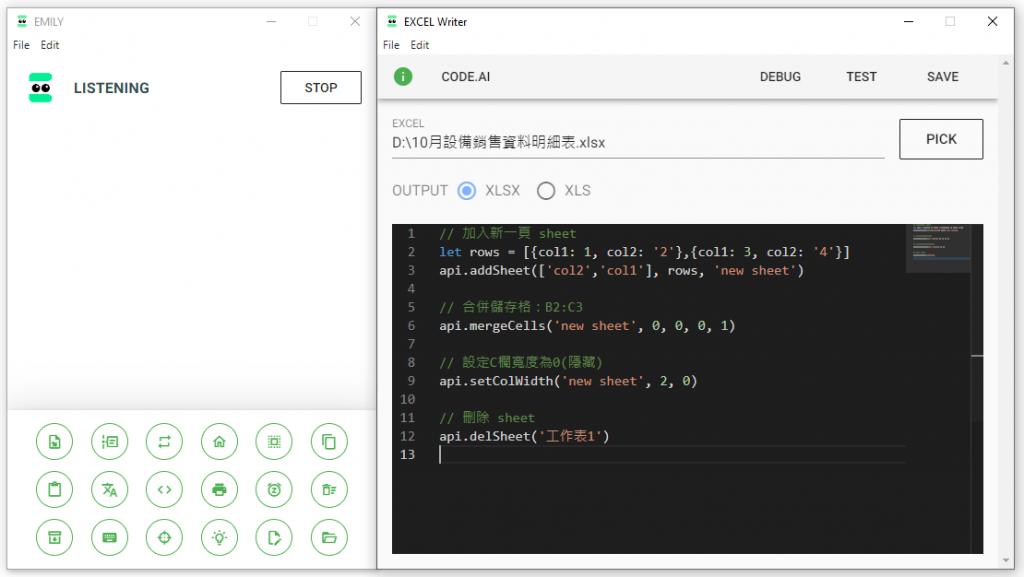Screen dimensions: 1024x577
Task: Select the XLS output radio button
Action: pyautogui.click(x=546, y=191)
